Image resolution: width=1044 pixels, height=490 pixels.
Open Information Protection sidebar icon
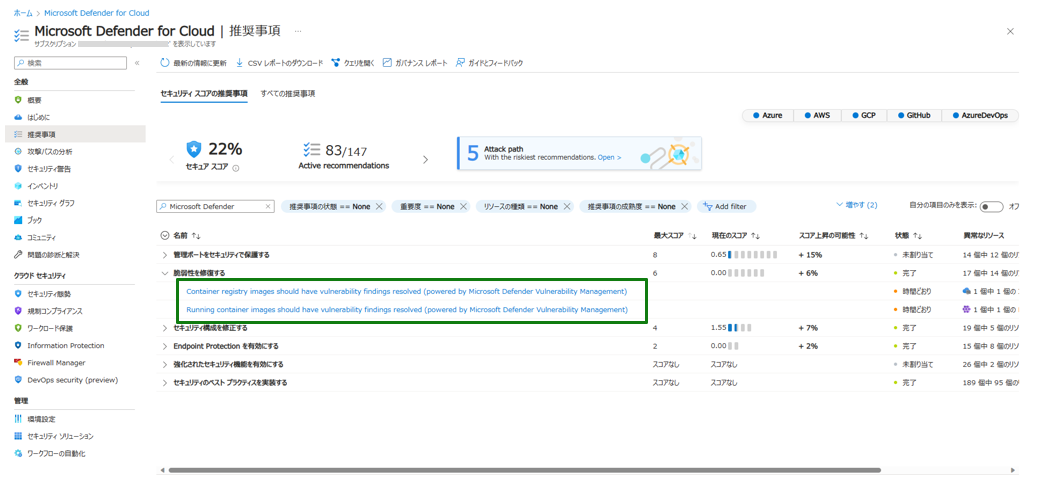(x=19, y=346)
